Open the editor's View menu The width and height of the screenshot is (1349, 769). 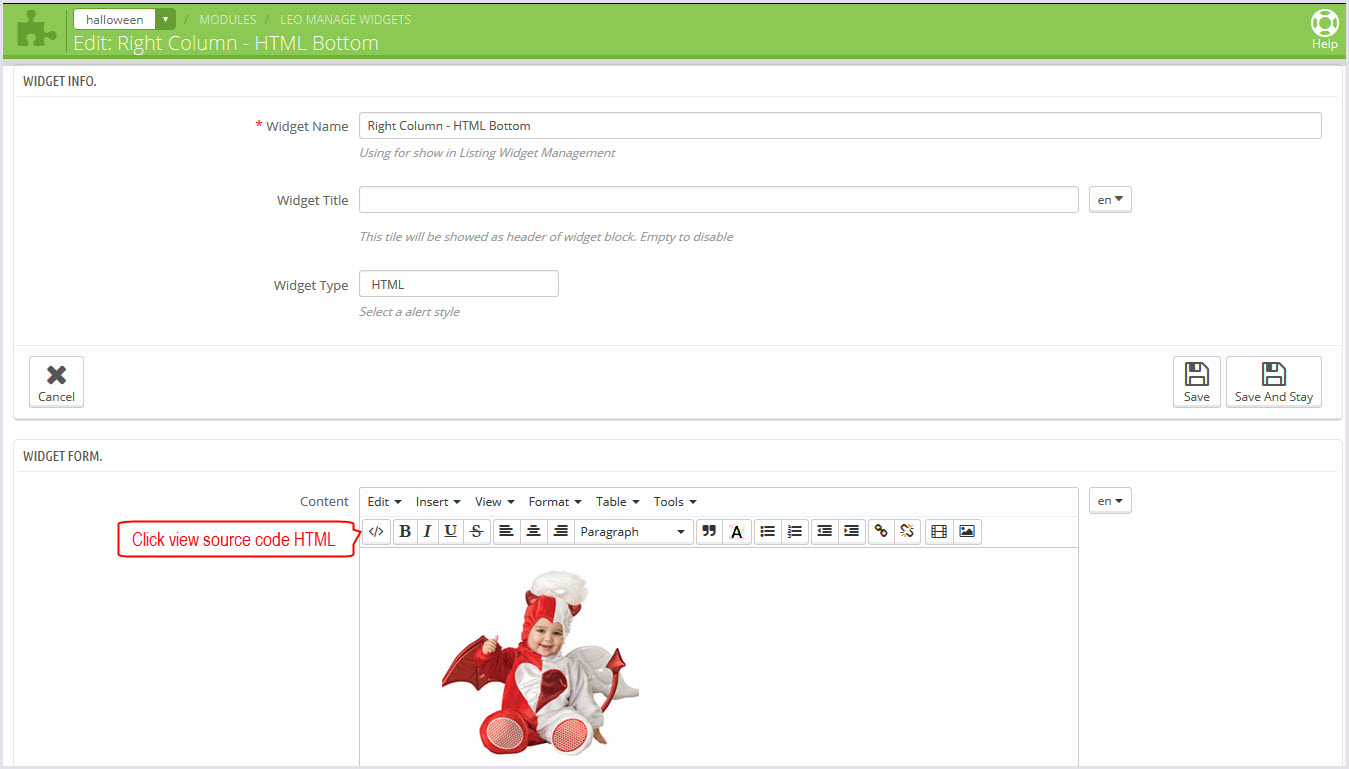click(494, 502)
